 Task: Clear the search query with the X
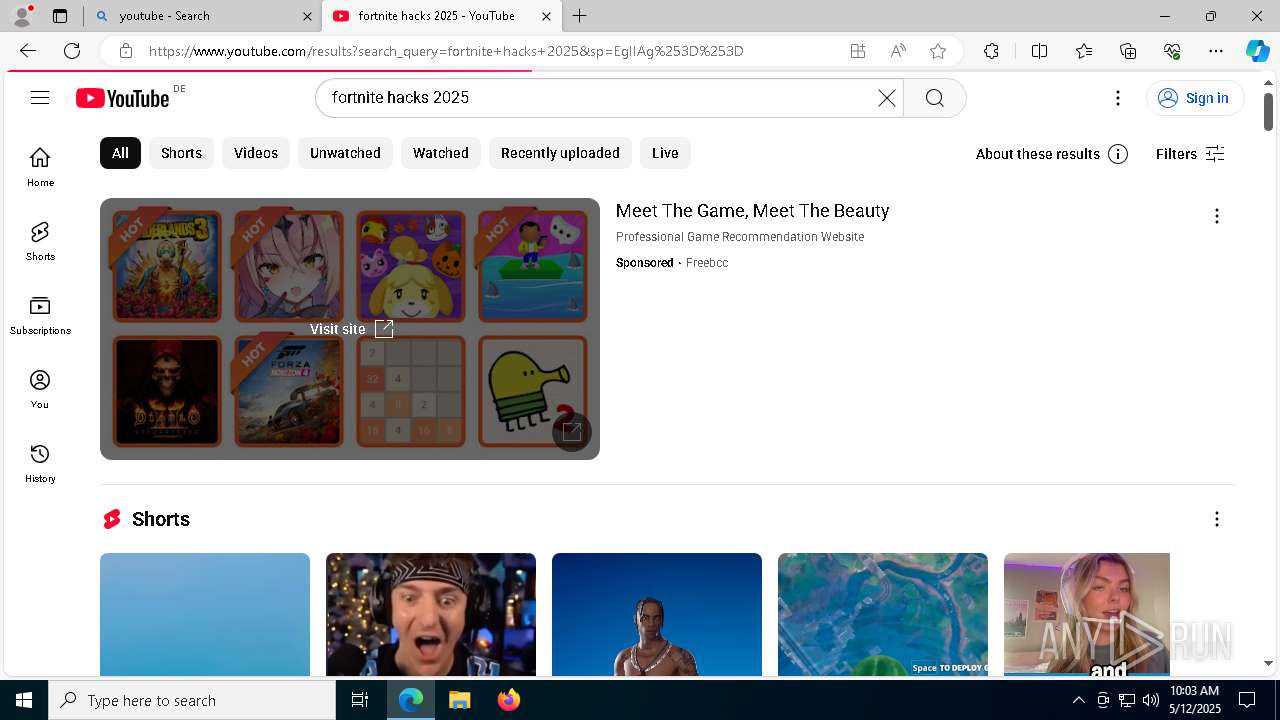tap(887, 97)
